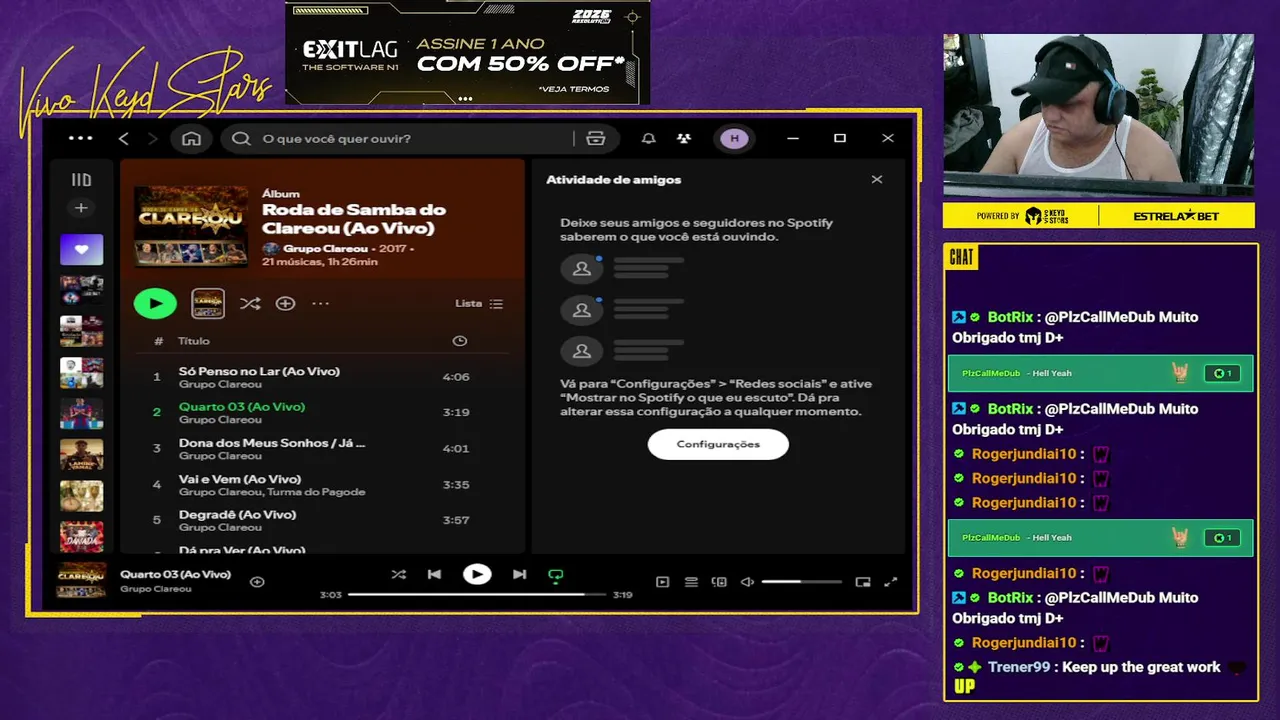The image size is (1280, 720).
Task: Open now-playing cover art in bottom bar
Action: [x=81, y=581]
